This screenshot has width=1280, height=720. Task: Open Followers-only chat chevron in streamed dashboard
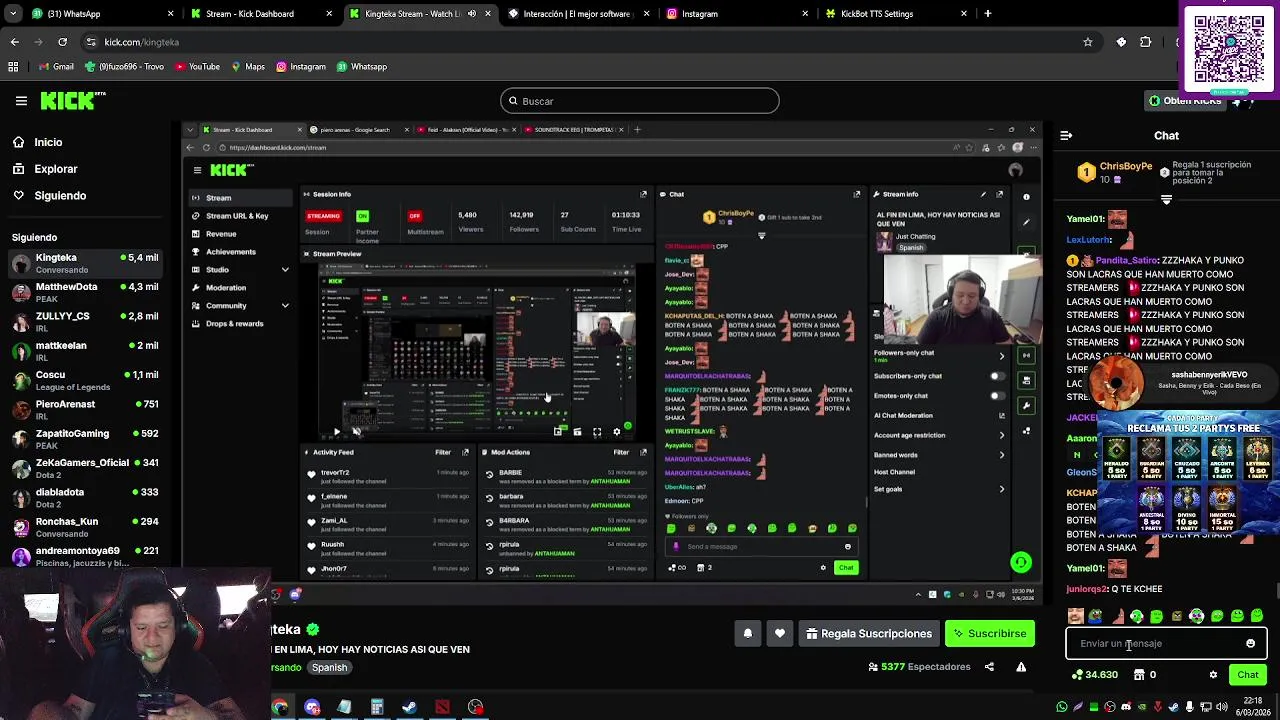[x=1001, y=355]
